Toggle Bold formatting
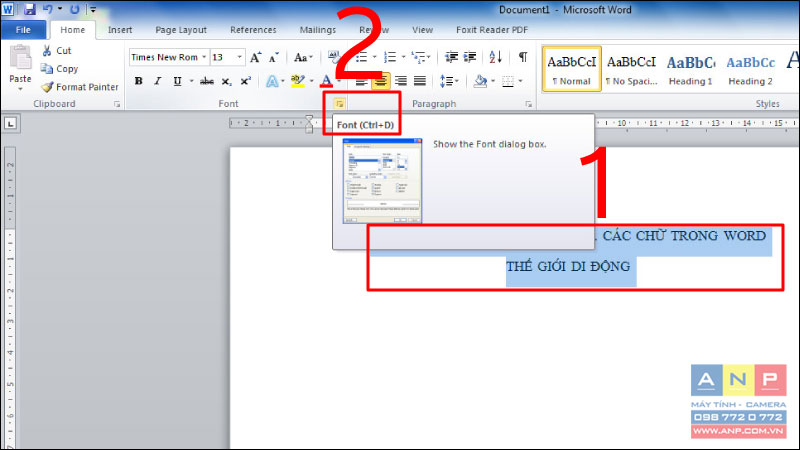800x450 pixels. 138,81
